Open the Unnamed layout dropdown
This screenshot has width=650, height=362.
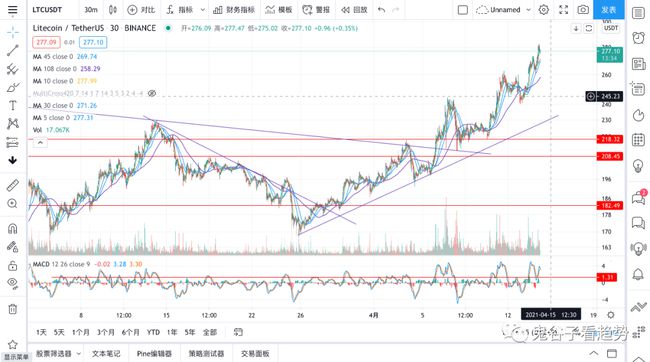tap(503, 10)
